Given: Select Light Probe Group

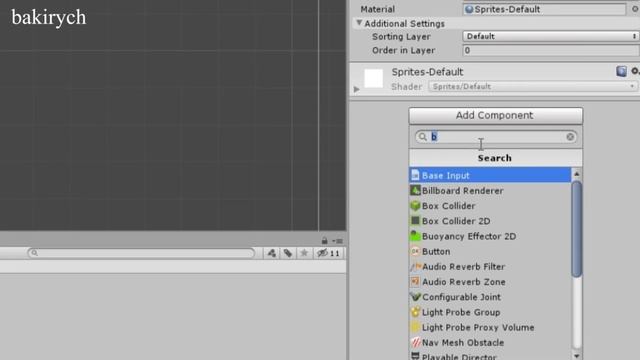Looking at the screenshot, I should coord(490,312).
